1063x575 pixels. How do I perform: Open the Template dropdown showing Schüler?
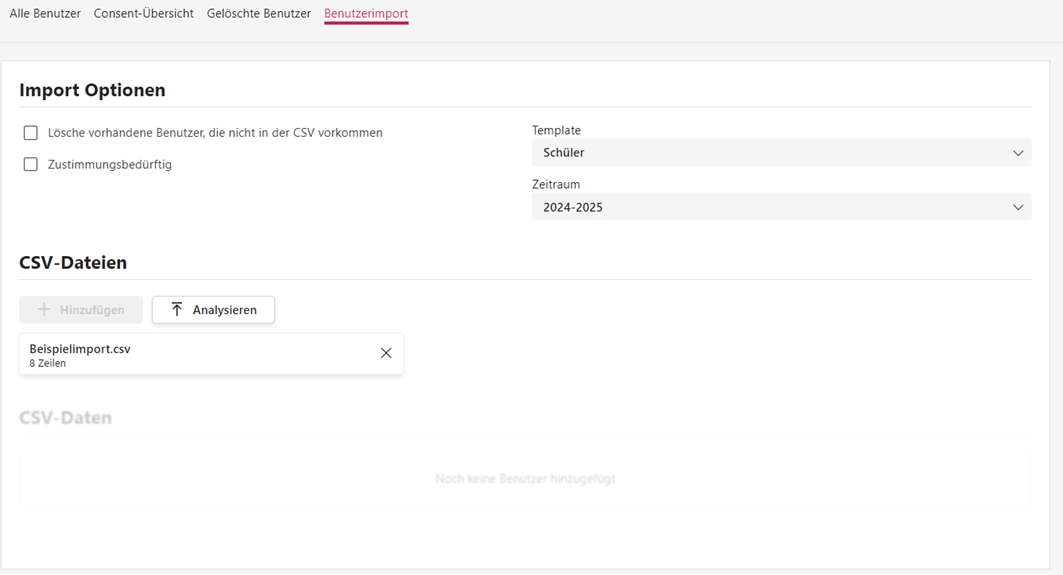(780, 153)
